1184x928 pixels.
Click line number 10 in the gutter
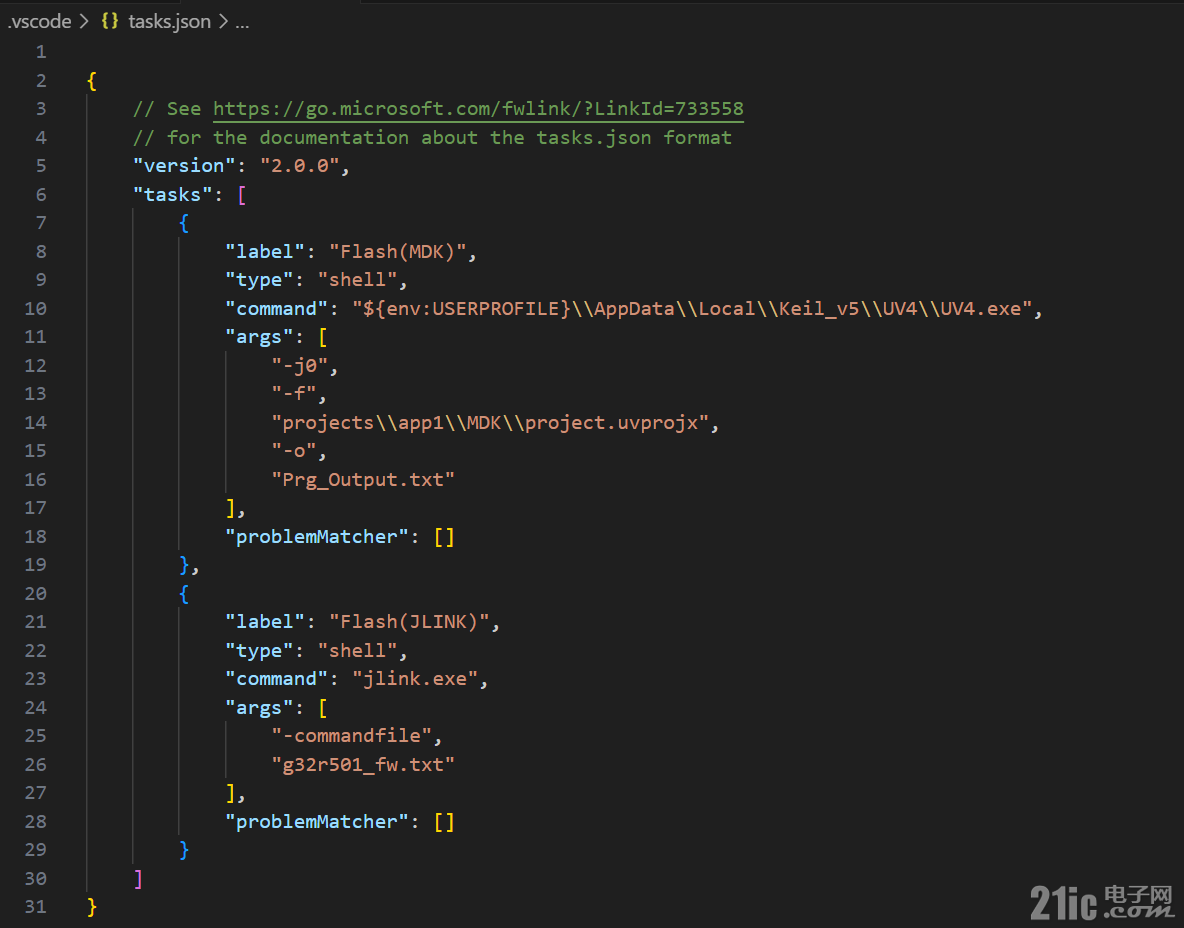pyautogui.click(x=35, y=308)
